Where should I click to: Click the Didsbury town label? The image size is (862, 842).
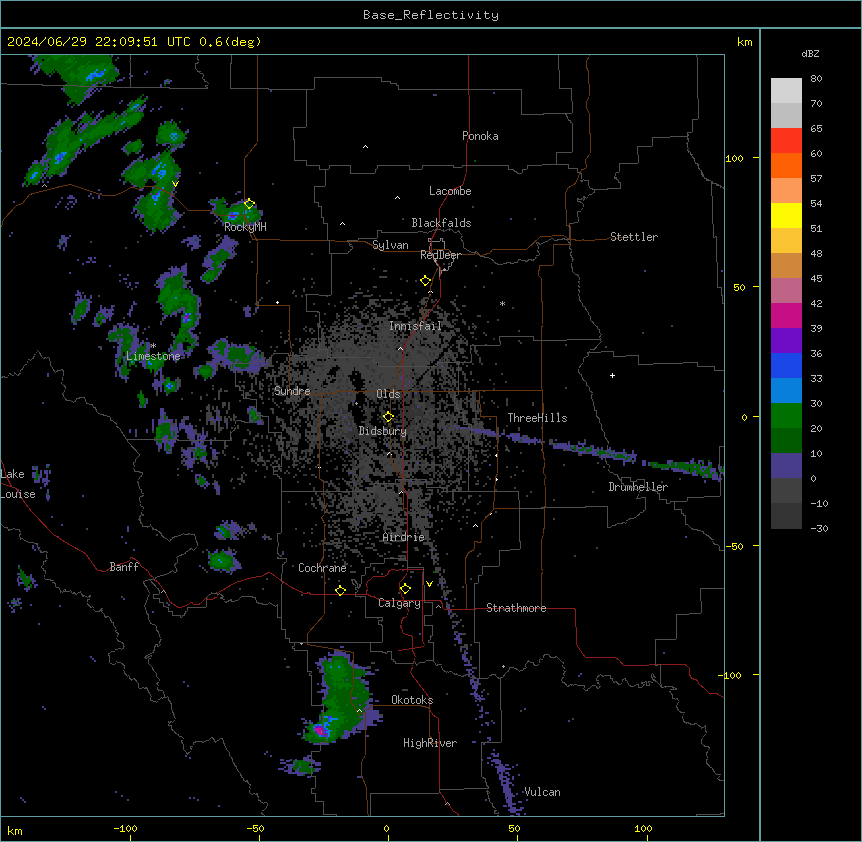point(383,431)
